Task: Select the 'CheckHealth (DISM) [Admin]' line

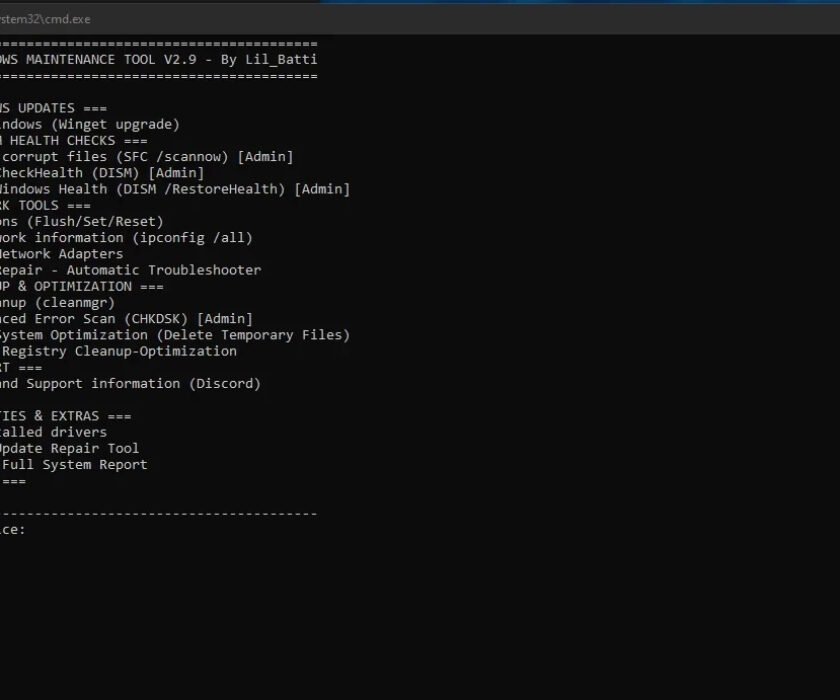Action: click(x=102, y=173)
